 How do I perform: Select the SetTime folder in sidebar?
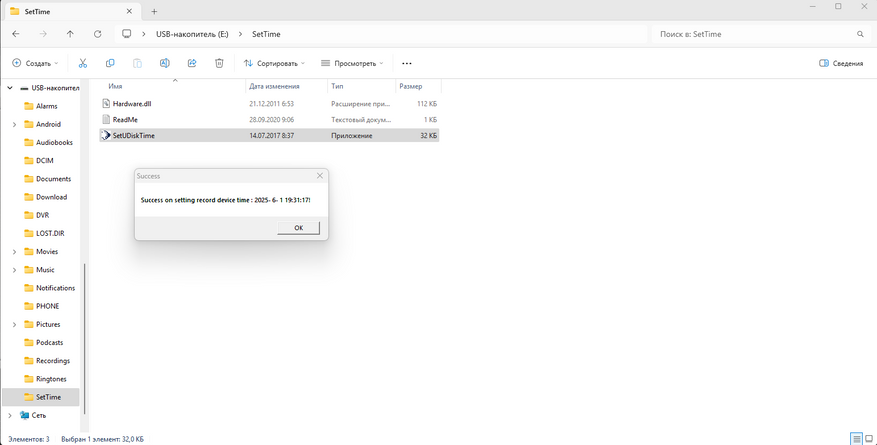click(x=48, y=397)
